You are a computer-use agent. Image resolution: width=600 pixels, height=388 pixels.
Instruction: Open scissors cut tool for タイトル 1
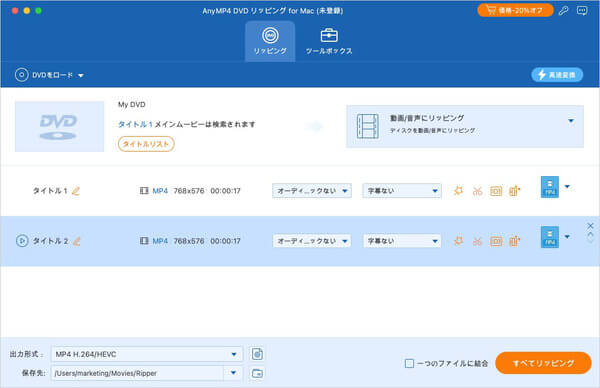[x=477, y=191]
